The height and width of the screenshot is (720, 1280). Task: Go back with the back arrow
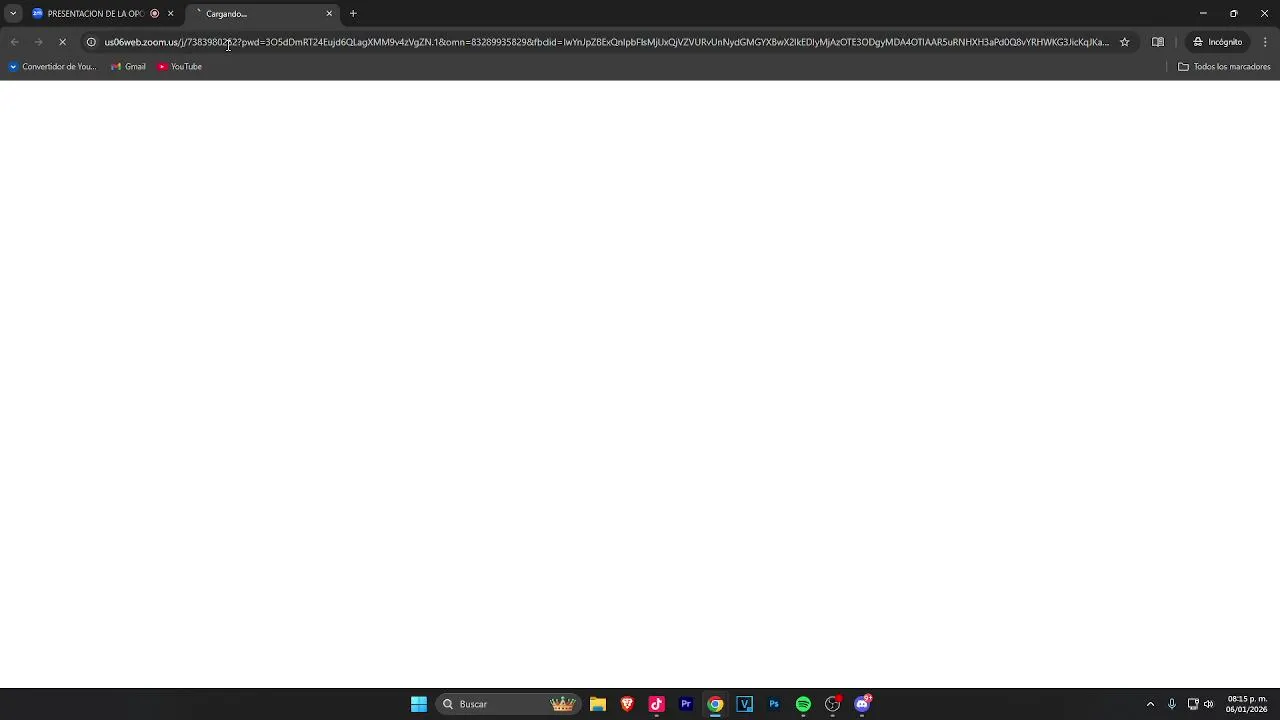[14, 42]
